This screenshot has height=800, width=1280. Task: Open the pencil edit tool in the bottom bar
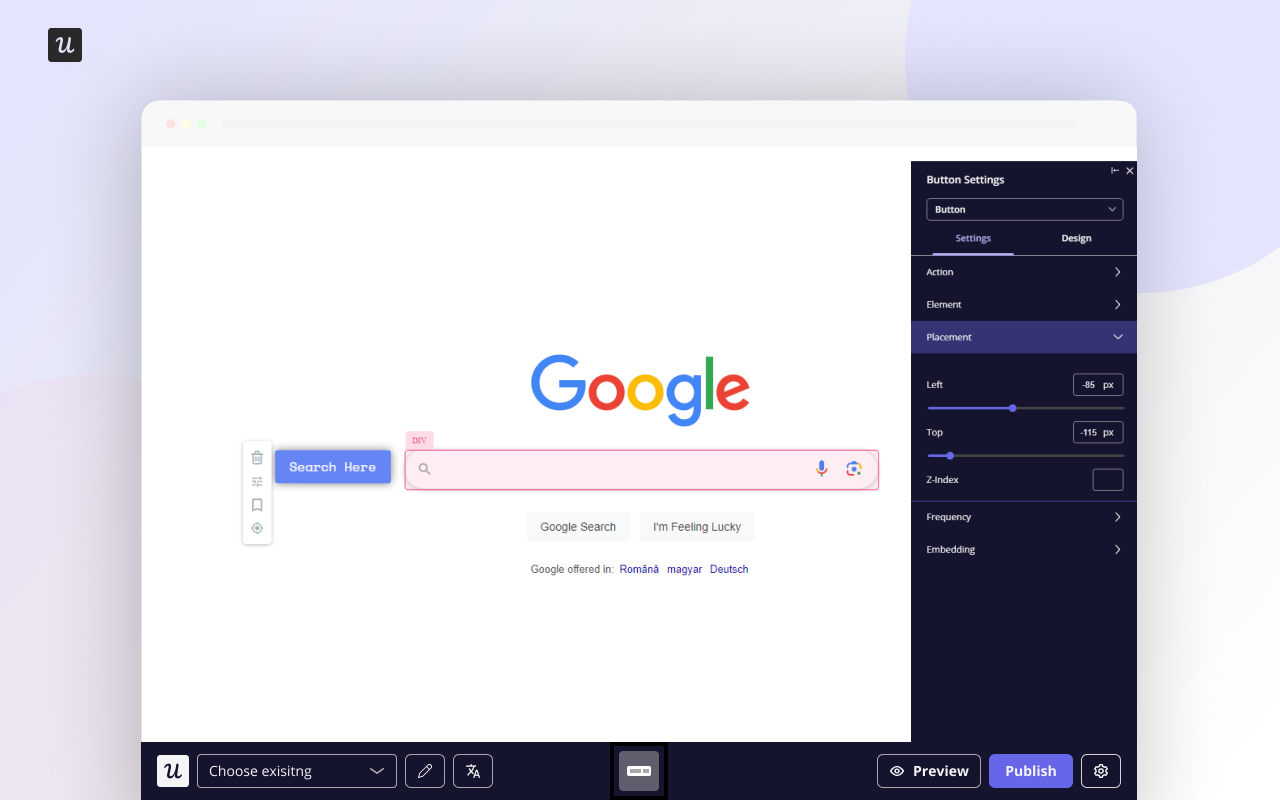[x=424, y=770]
